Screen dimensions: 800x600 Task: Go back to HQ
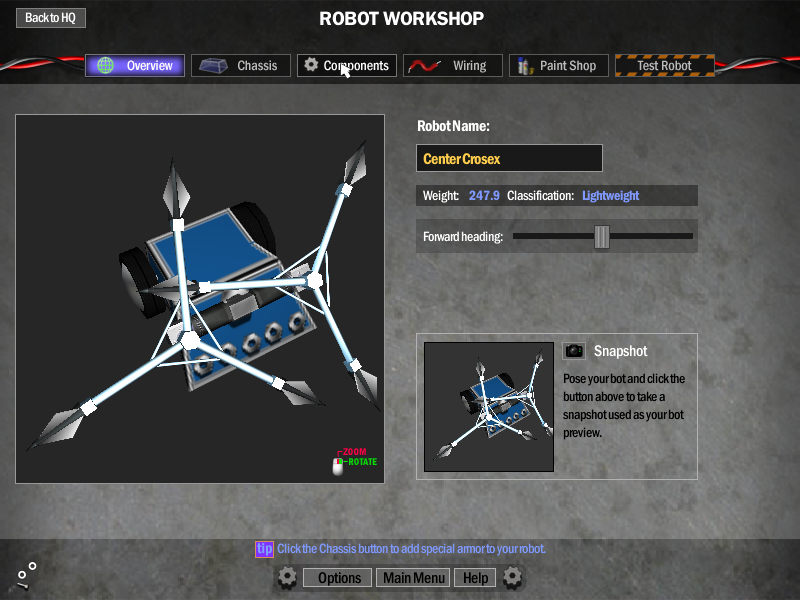tap(51, 18)
